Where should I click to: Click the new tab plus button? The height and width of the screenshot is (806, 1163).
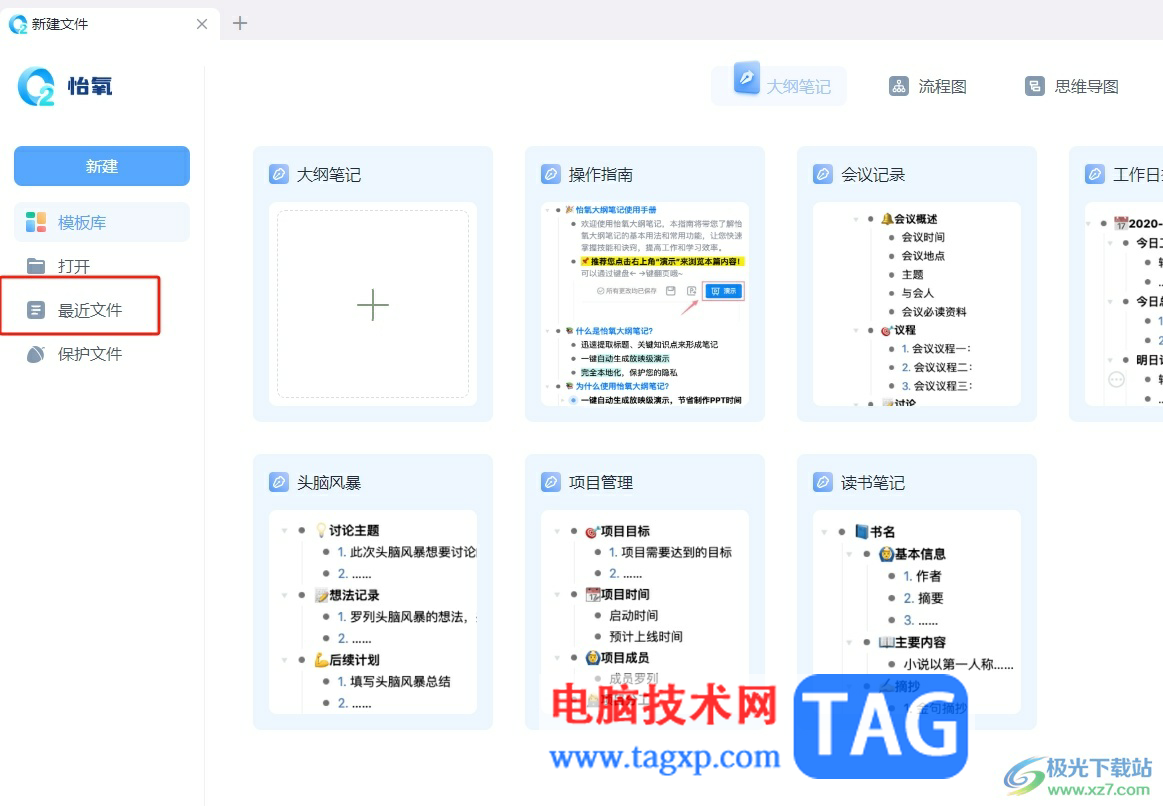click(240, 23)
